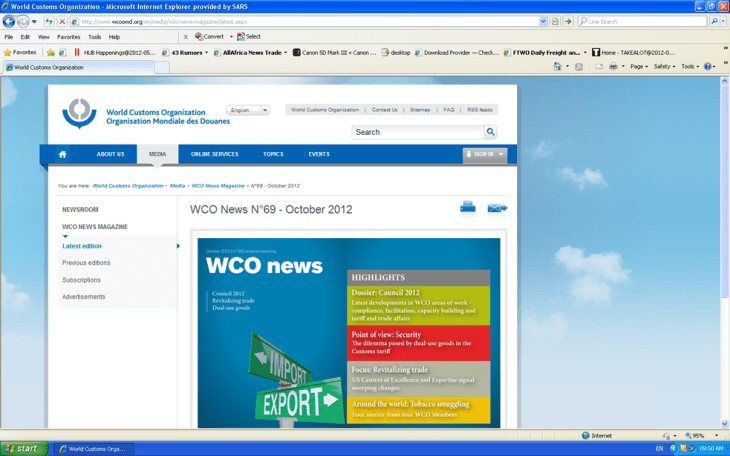The width and height of the screenshot is (730, 456).
Task: Open the View menu
Action: 44,37
